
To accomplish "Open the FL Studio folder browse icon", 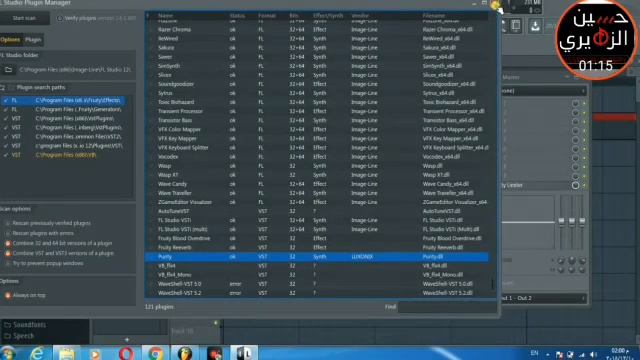I will (8, 70).
